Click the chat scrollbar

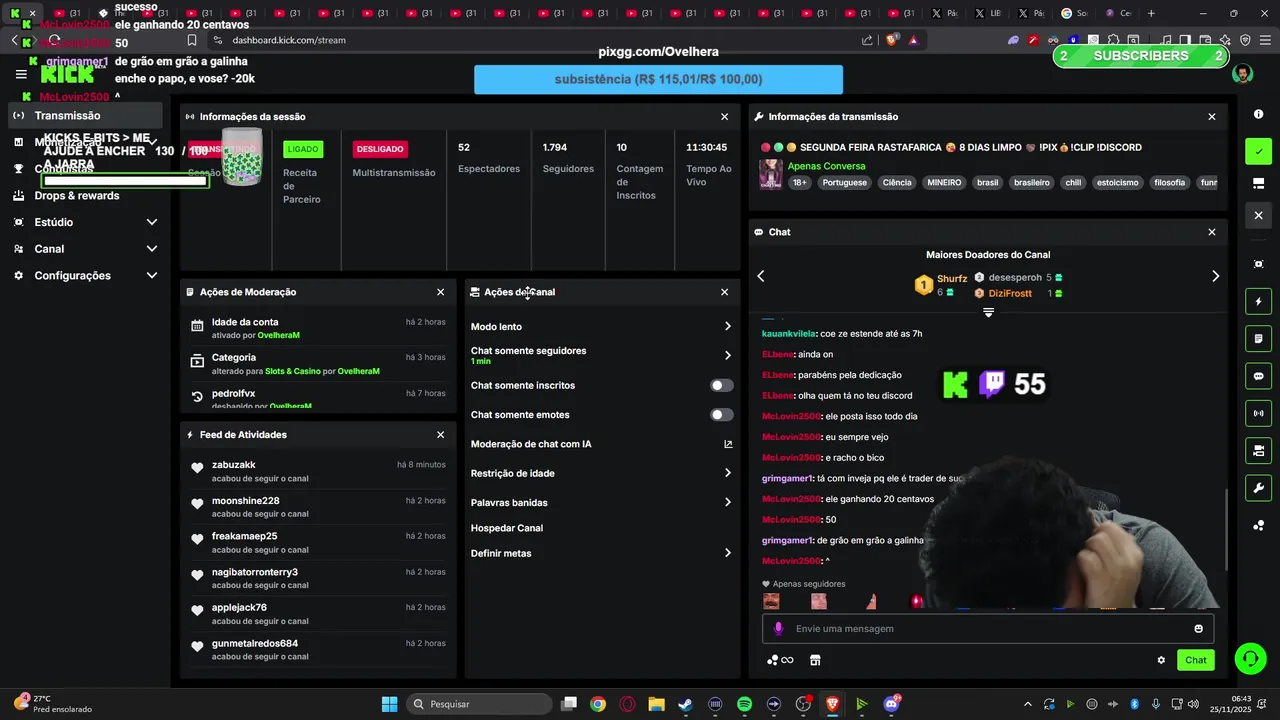coord(1227,530)
